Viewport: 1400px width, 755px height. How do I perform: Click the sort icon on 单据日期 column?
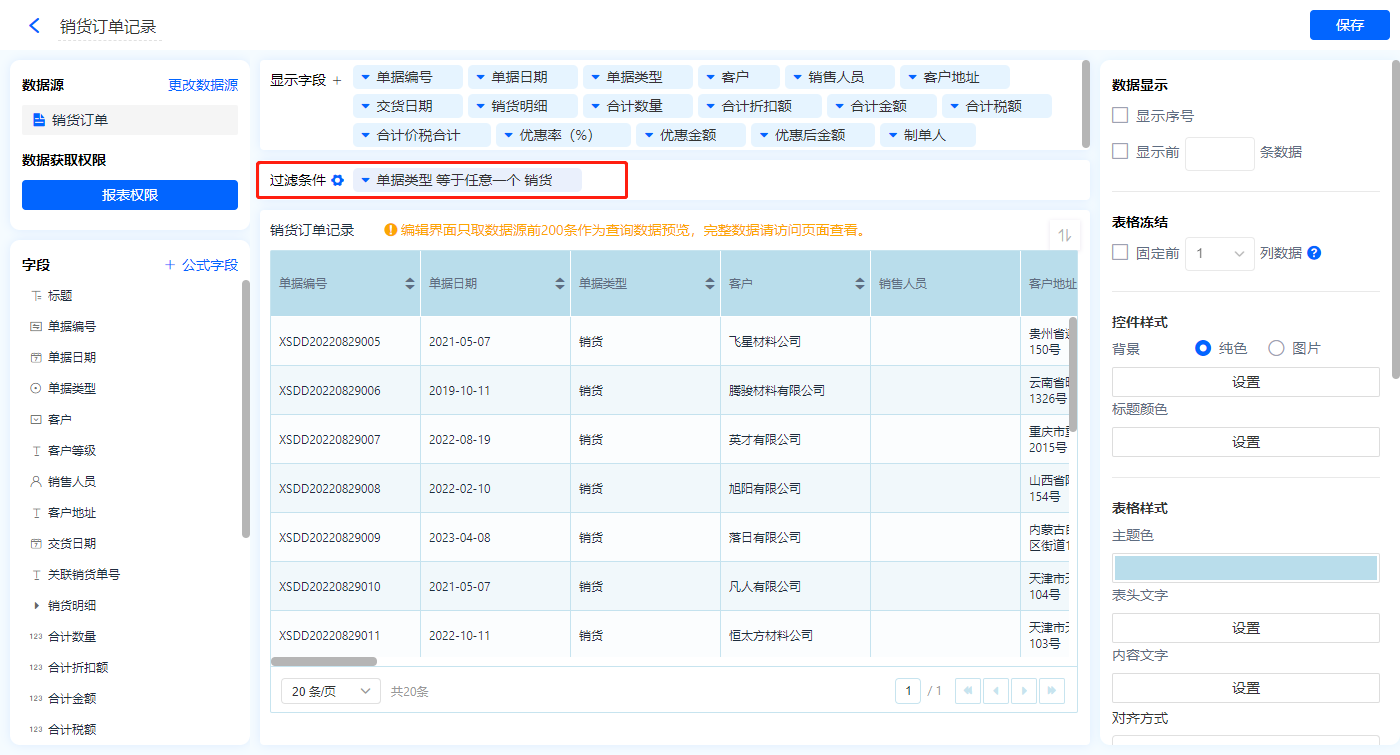click(x=560, y=284)
